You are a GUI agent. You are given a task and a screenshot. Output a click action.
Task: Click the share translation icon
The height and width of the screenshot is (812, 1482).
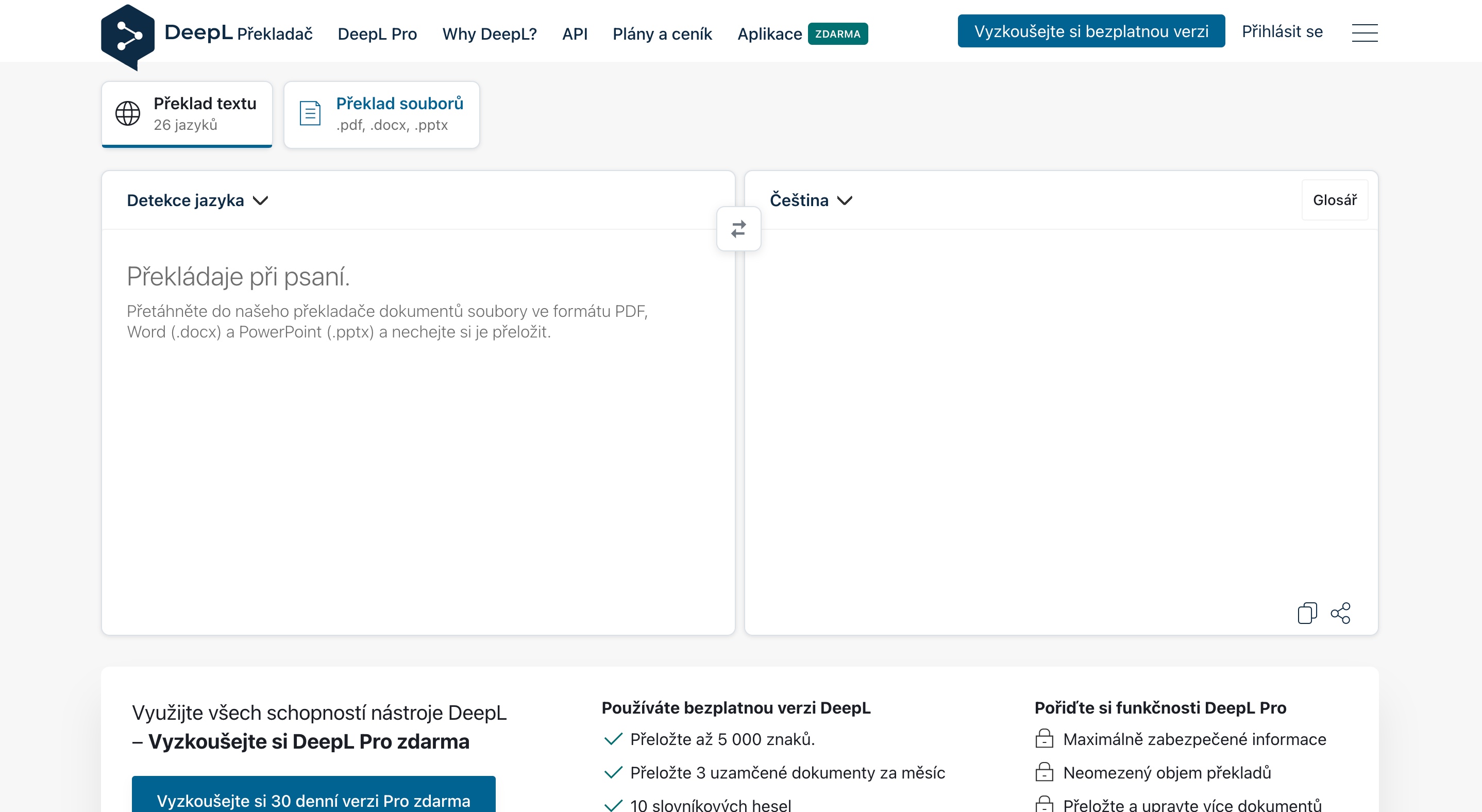pos(1340,613)
